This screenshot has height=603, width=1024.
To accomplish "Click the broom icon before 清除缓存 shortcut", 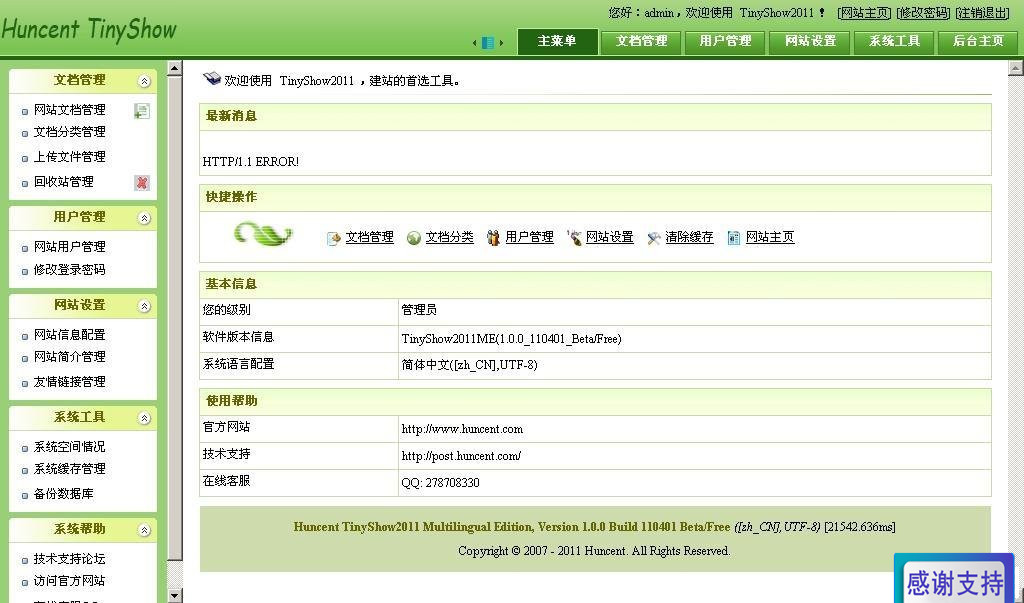I will coord(654,238).
